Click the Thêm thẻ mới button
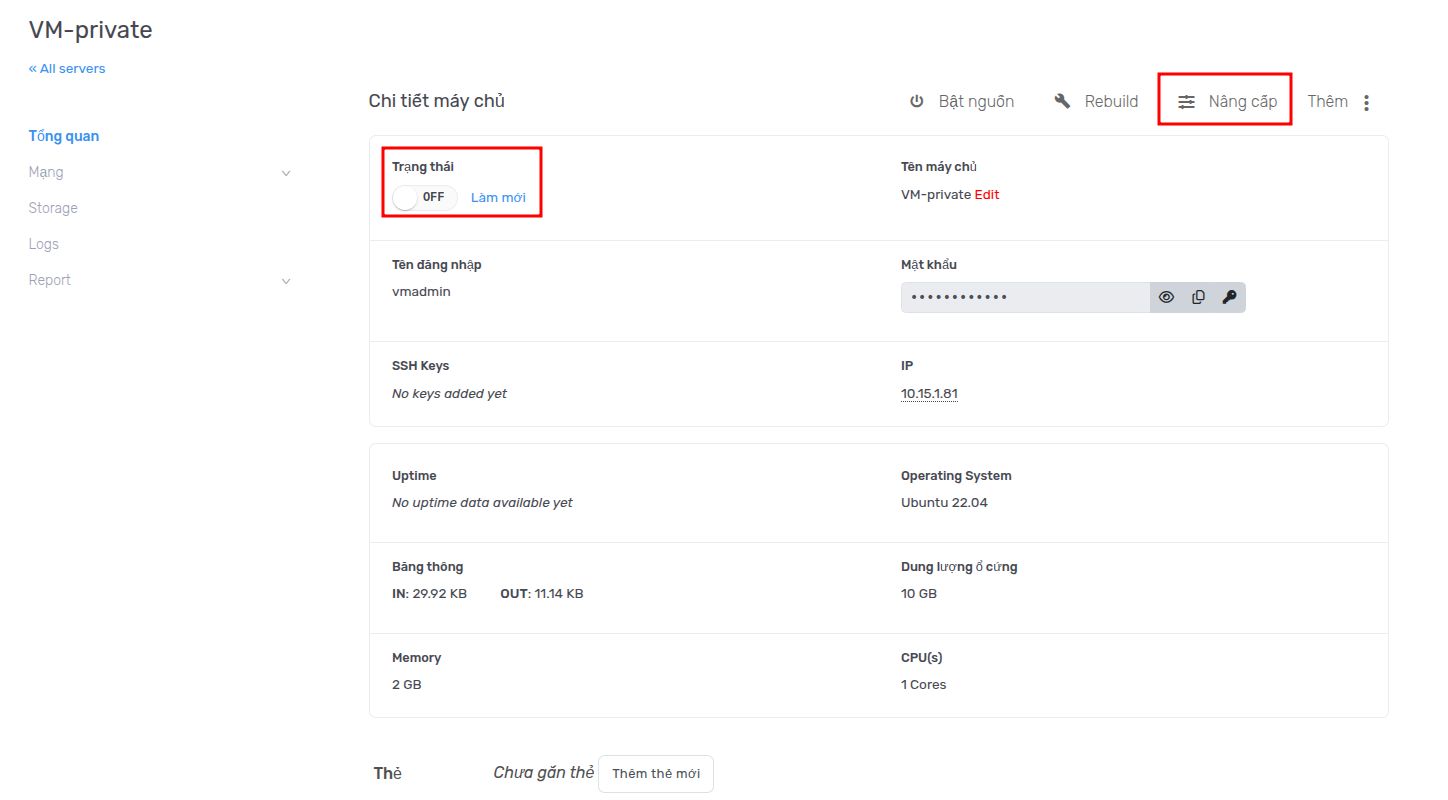1448x800 pixels. (656, 774)
